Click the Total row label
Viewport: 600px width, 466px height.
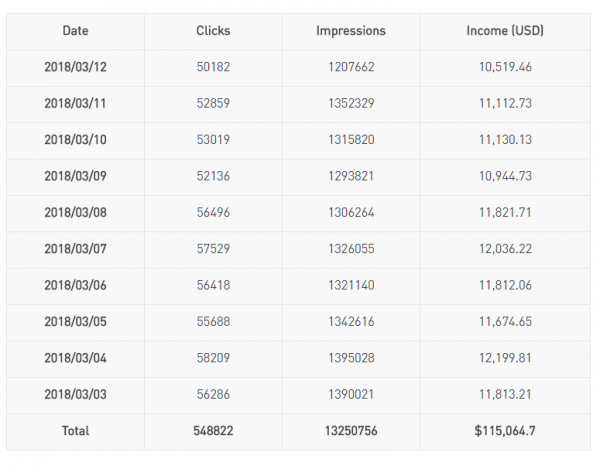point(75,431)
